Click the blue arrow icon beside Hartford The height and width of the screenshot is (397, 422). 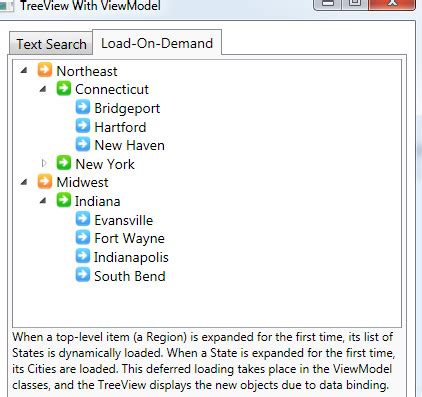click(83, 126)
